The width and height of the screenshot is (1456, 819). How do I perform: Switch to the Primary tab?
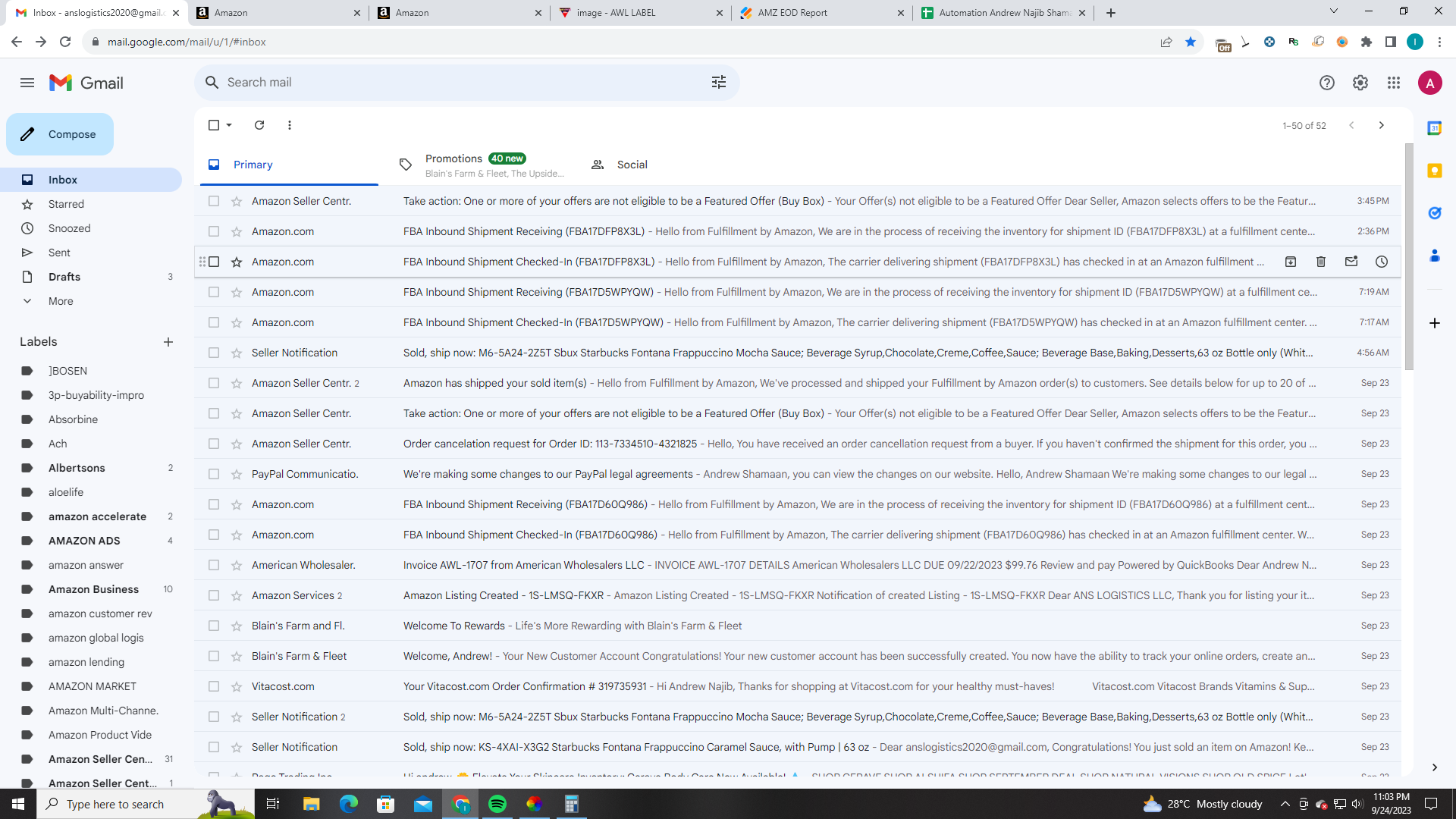pyautogui.click(x=288, y=165)
